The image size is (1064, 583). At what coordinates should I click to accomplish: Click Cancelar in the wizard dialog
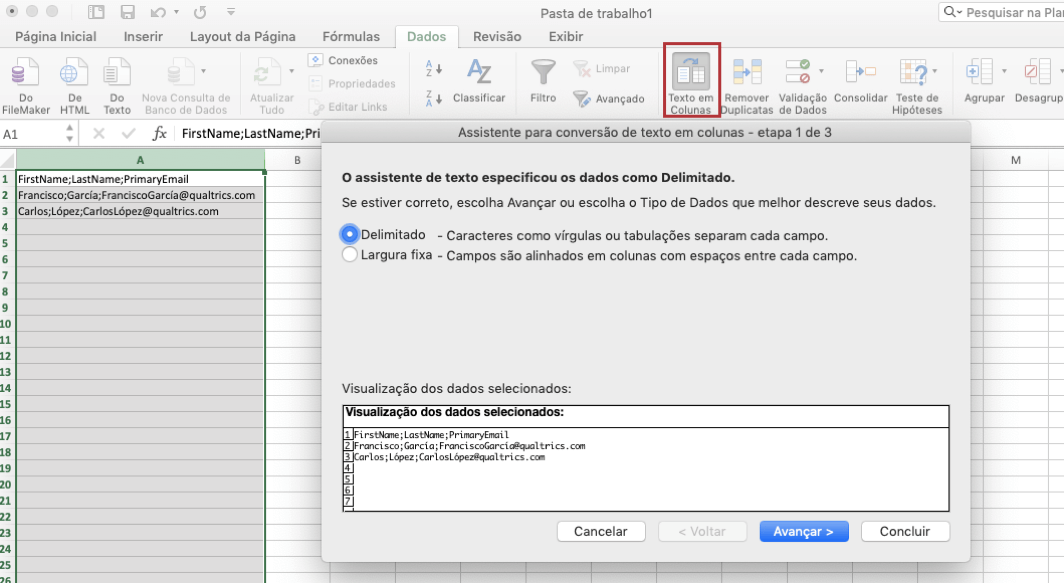click(x=601, y=531)
